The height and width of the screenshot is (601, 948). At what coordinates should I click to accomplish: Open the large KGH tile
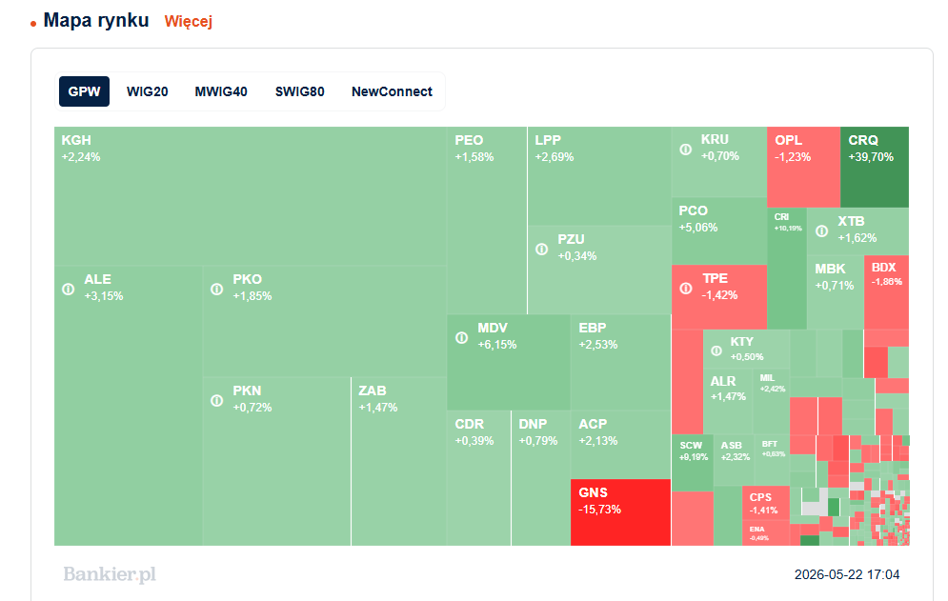(x=250, y=196)
